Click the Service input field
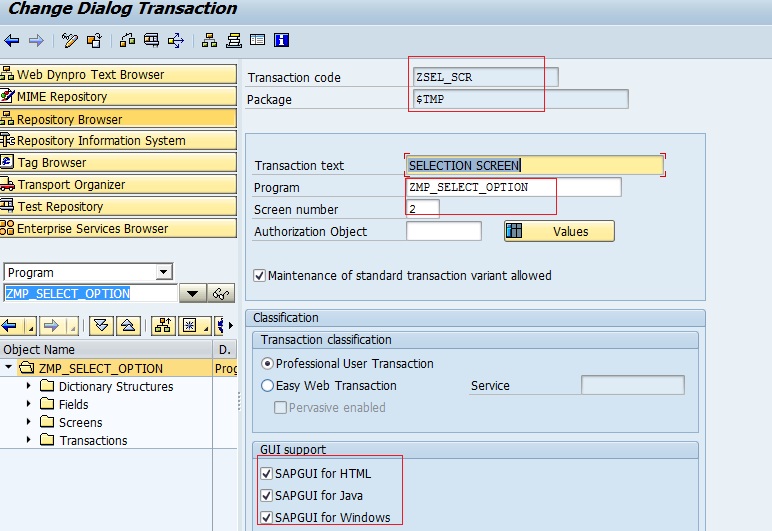The height and width of the screenshot is (531, 772). point(633,385)
